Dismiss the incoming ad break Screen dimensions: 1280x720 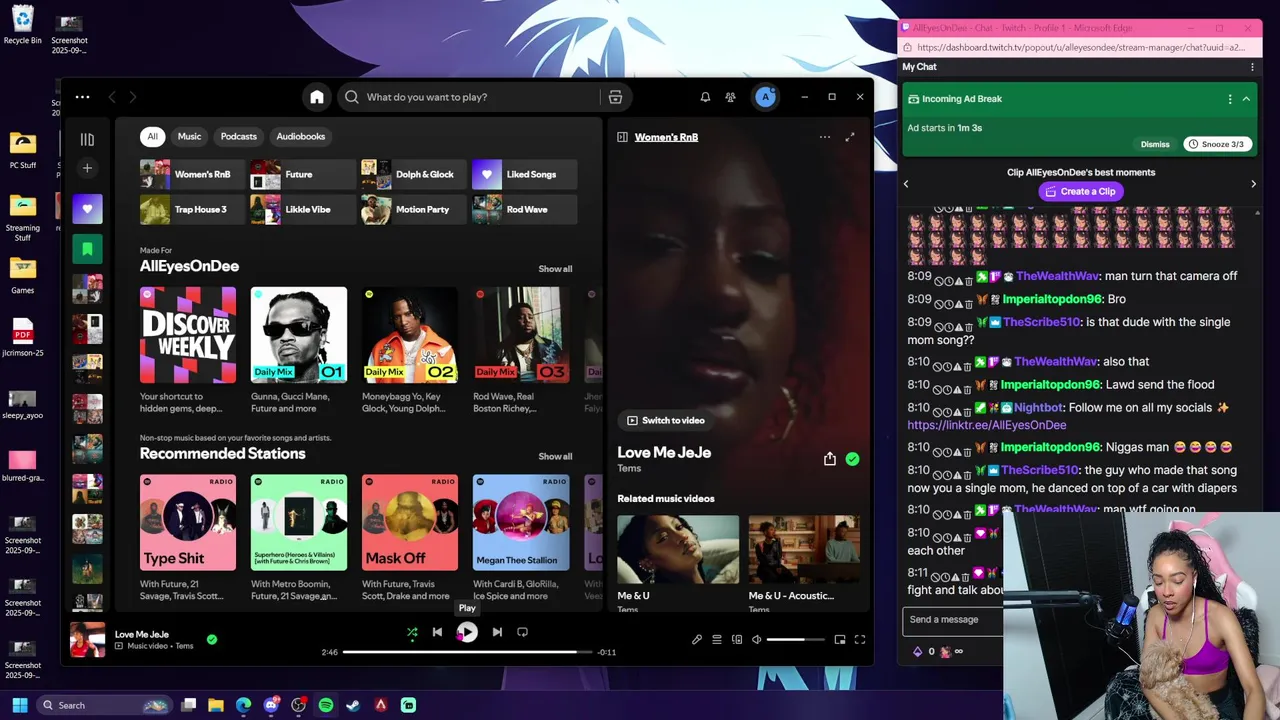point(1155,144)
